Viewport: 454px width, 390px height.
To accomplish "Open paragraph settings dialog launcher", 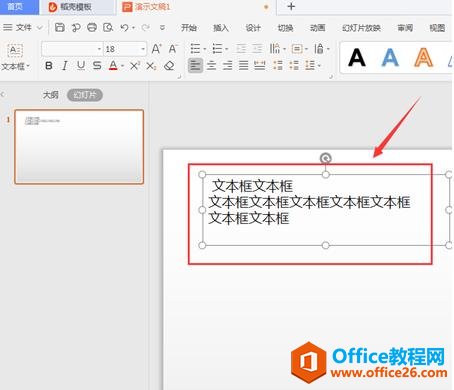I will click(x=331, y=77).
